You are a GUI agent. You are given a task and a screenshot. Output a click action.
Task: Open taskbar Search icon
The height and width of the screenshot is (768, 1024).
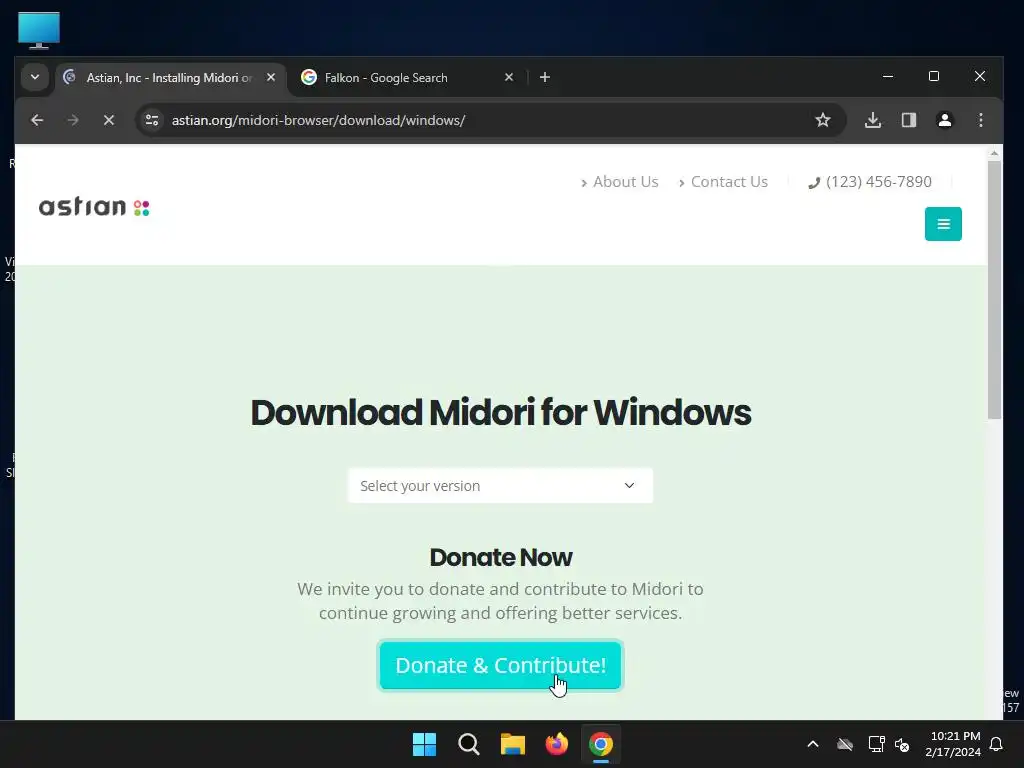pos(469,744)
